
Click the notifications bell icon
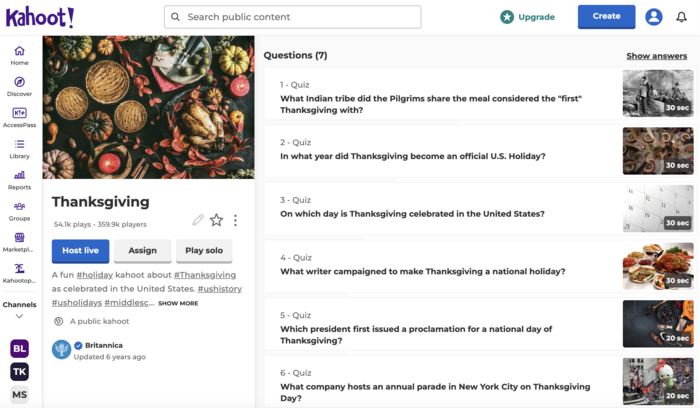(x=681, y=17)
